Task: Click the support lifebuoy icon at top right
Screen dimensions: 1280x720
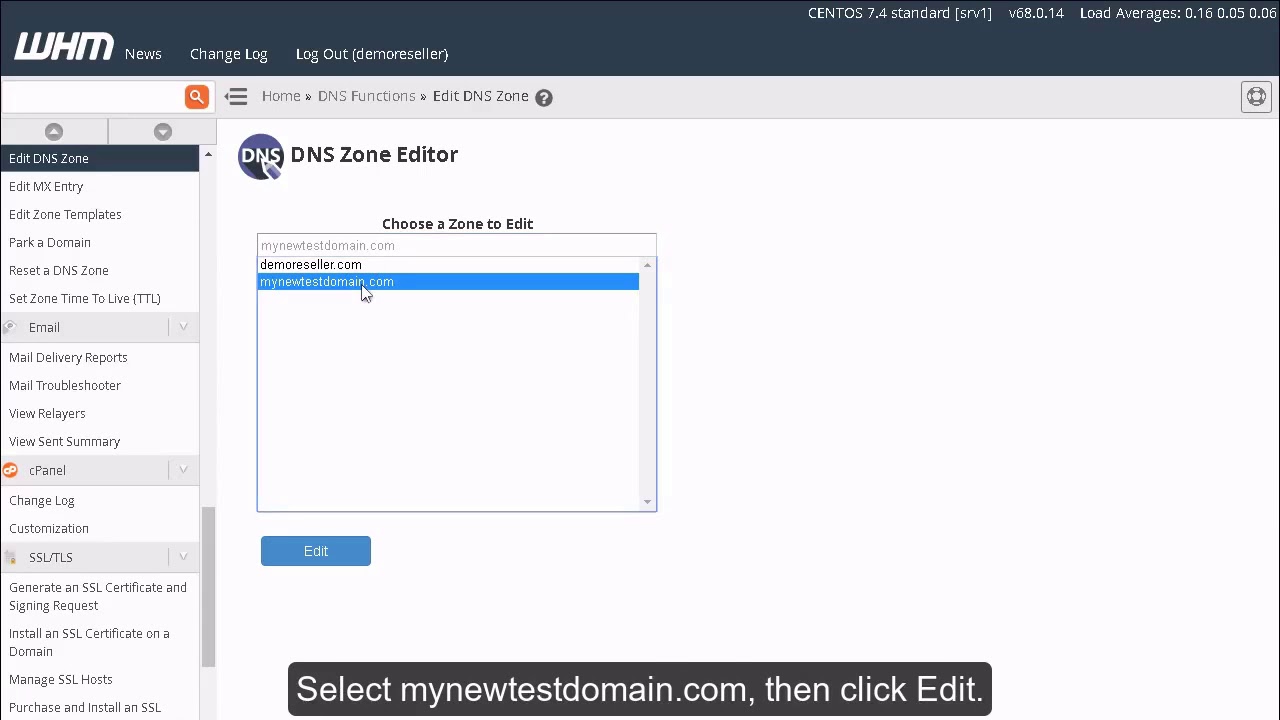Action: pos(1256,97)
